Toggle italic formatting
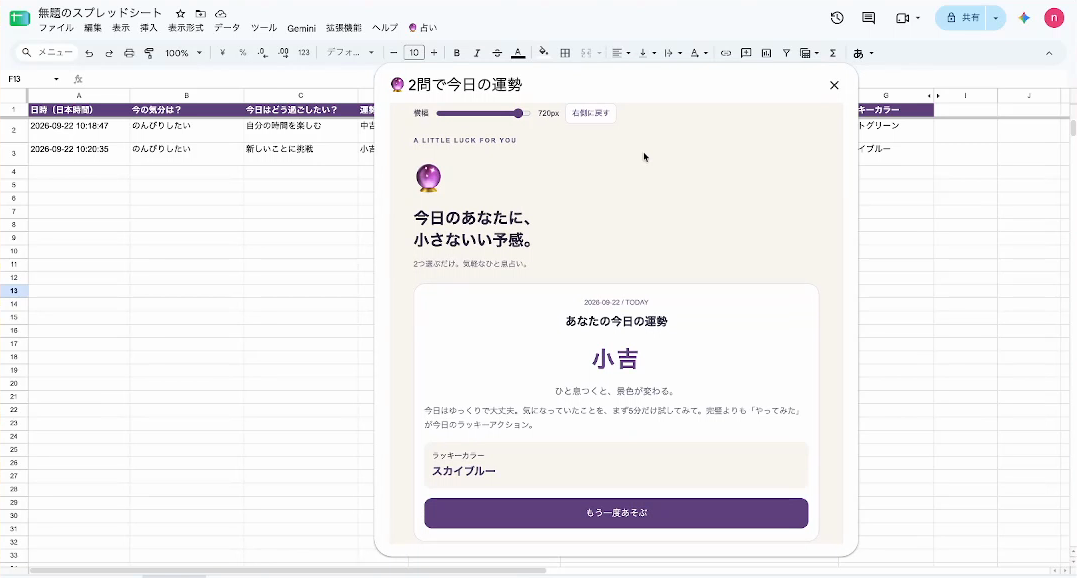 coord(477,53)
